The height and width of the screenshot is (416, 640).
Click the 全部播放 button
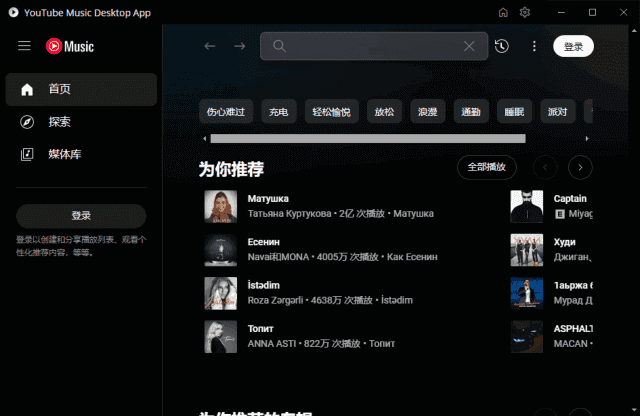click(x=487, y=167)
